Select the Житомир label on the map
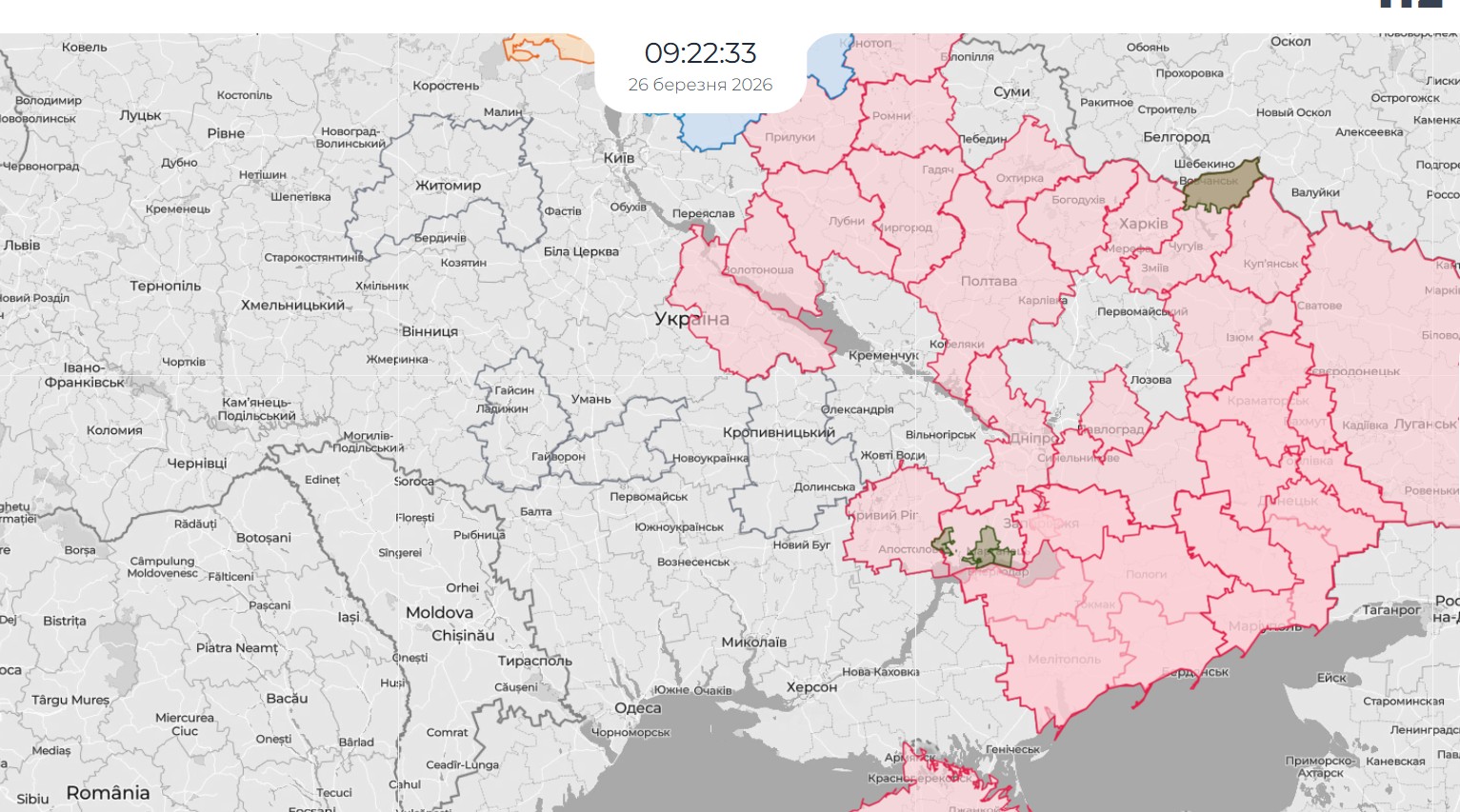The width and height of the screenshot is (1460, 812). [449, 186]
